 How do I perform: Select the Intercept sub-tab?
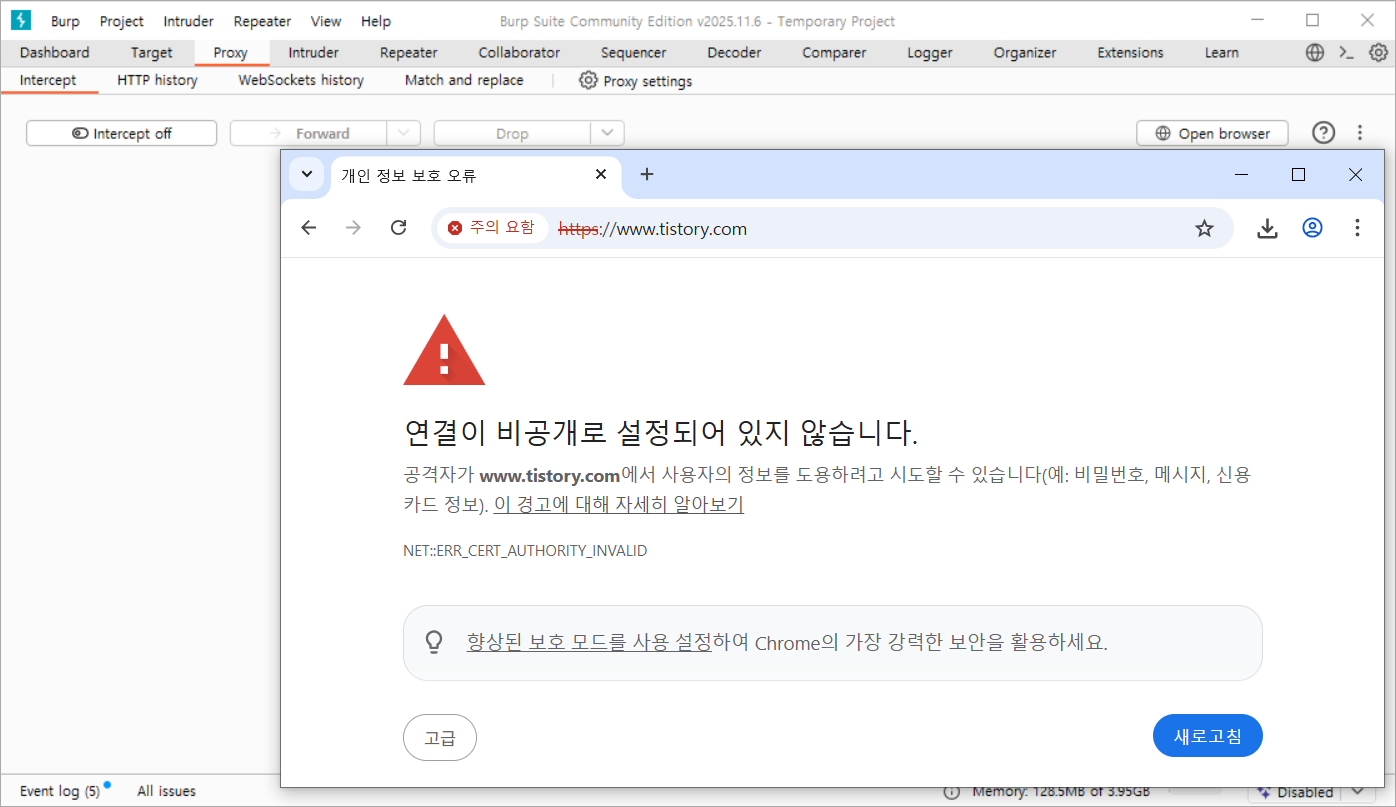pos(48,80)
